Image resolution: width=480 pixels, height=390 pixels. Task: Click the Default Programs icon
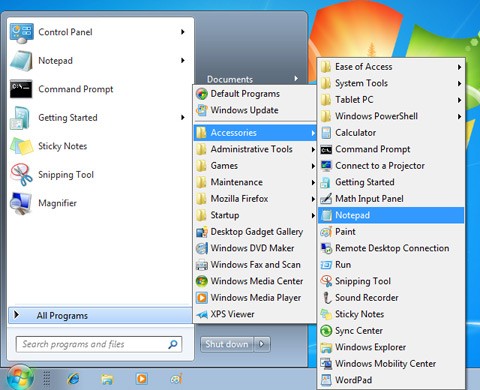(202, 94)
